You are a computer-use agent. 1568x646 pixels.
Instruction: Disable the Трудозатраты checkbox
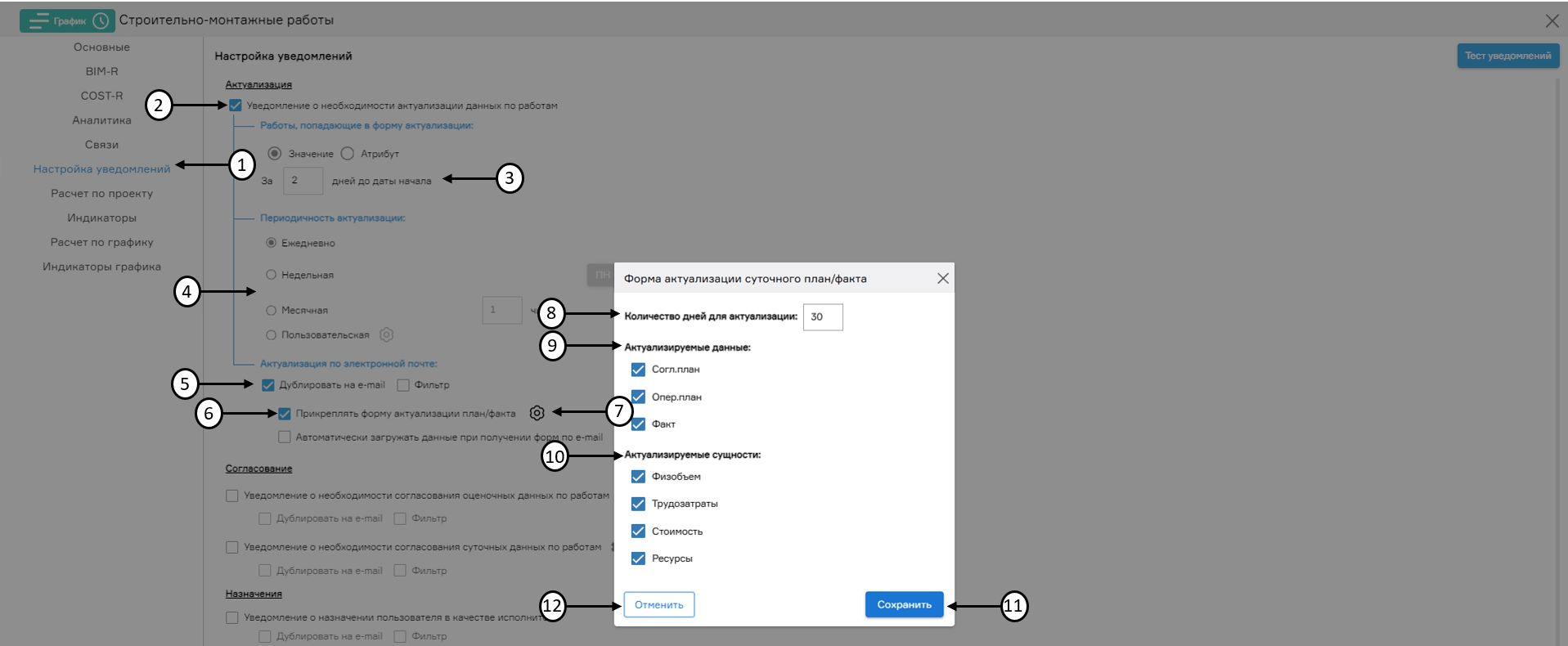[x=638, y=504]
